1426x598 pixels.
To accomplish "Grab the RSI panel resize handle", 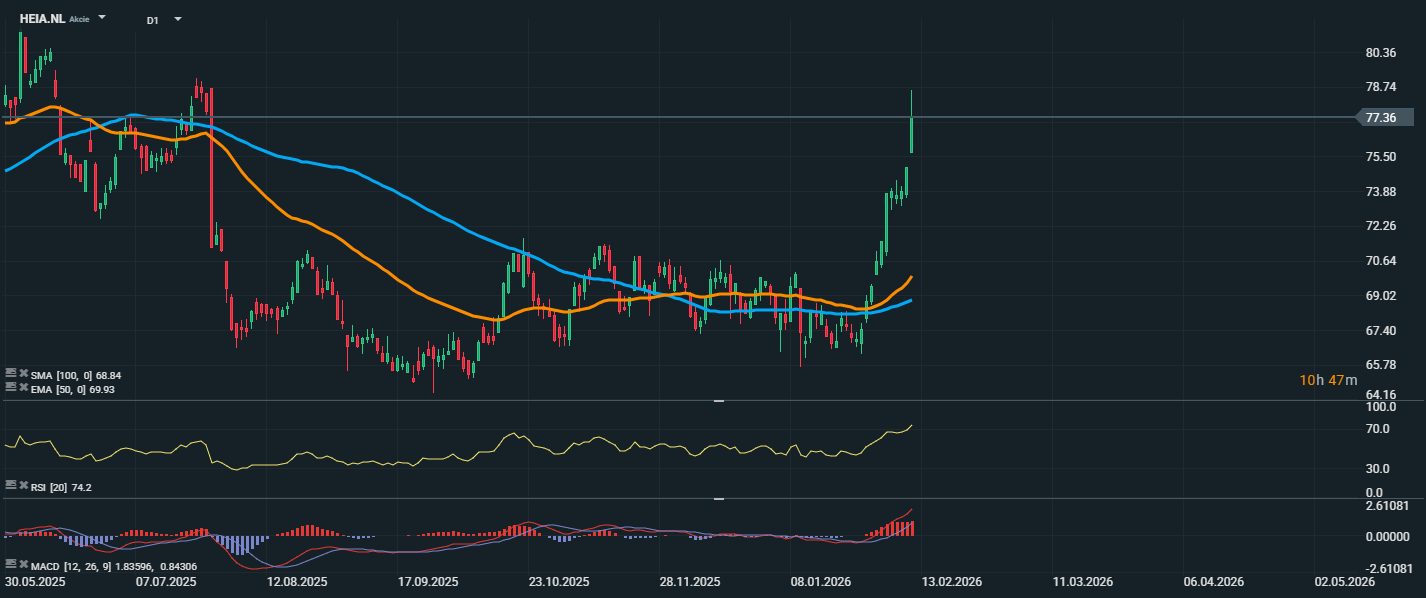I will coord(718,401).
